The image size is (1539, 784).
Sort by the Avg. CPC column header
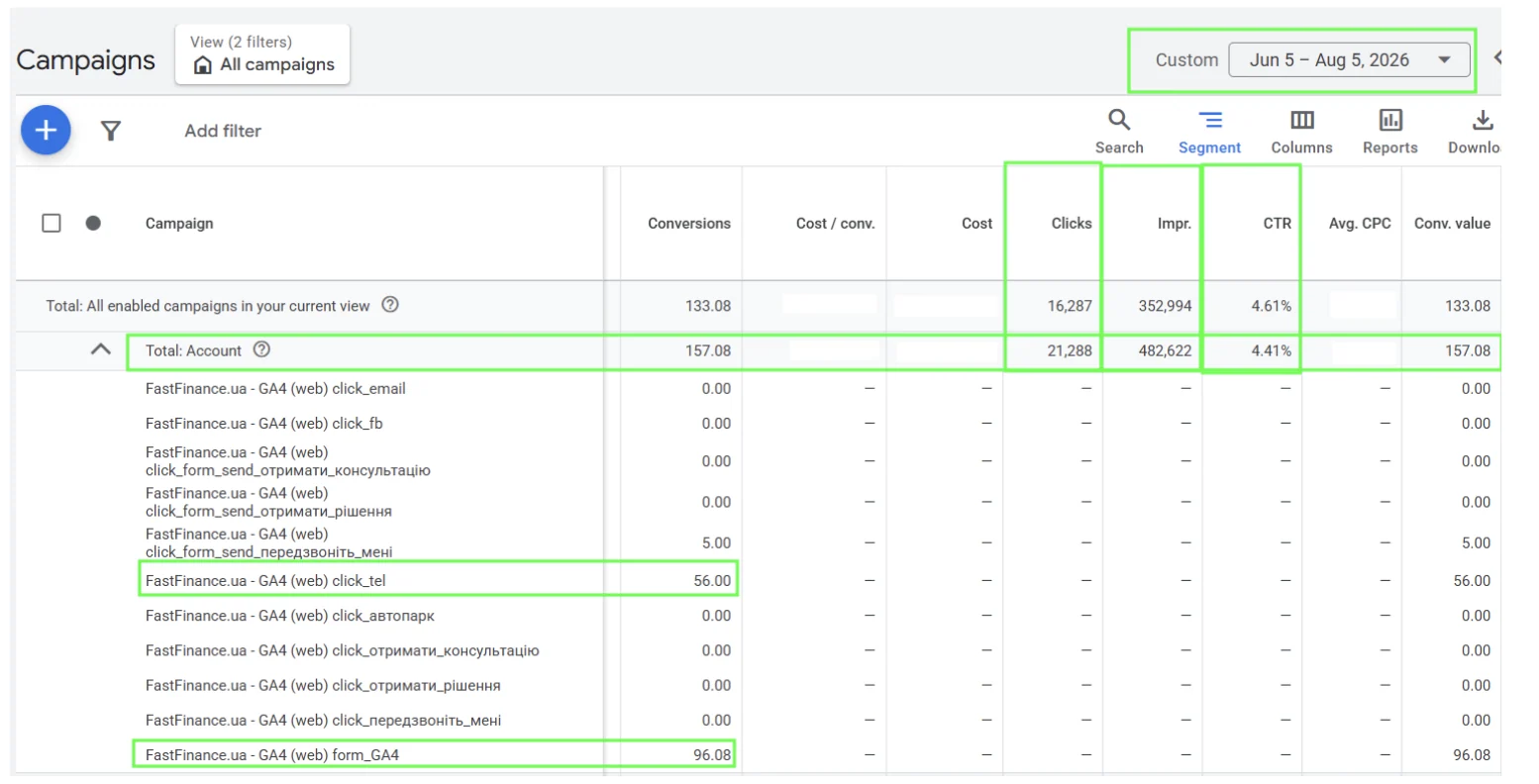[x=1360, y=224]
